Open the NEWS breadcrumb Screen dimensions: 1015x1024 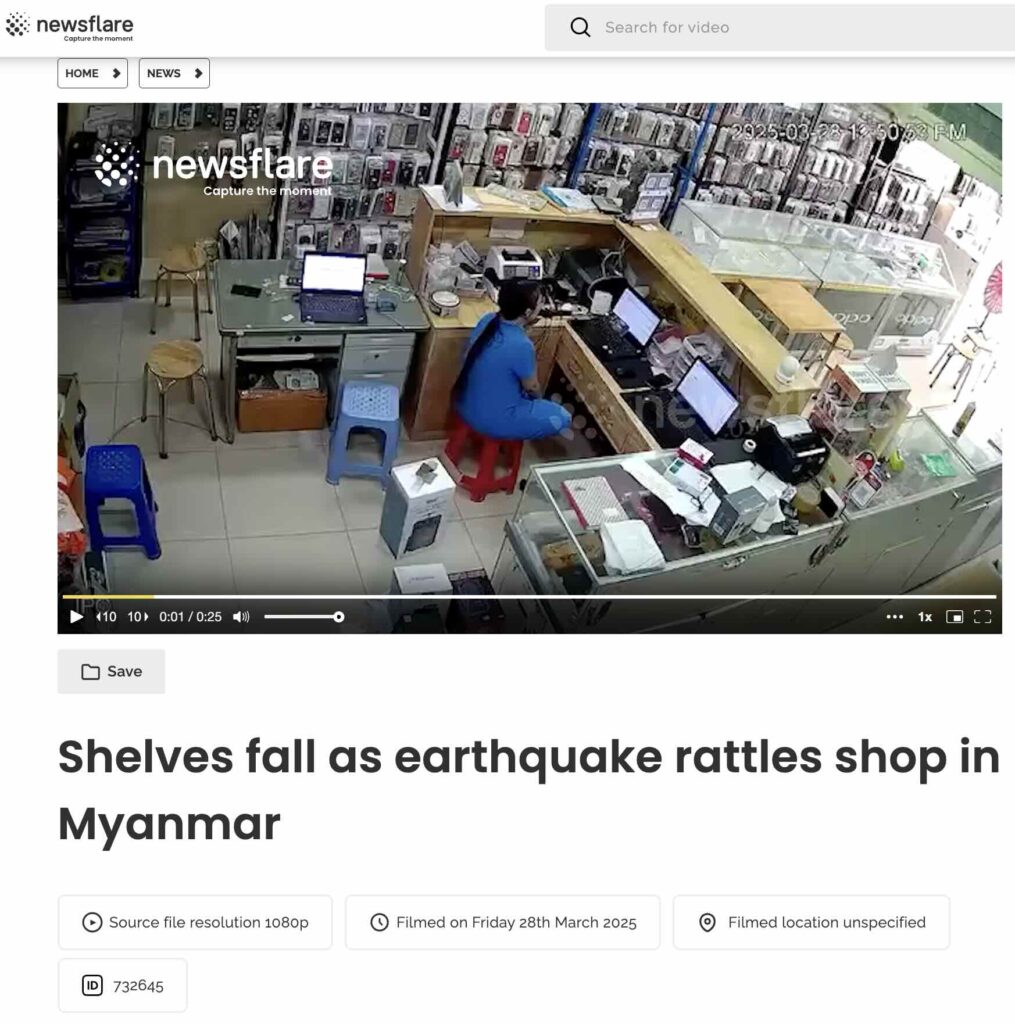point(174,73)
